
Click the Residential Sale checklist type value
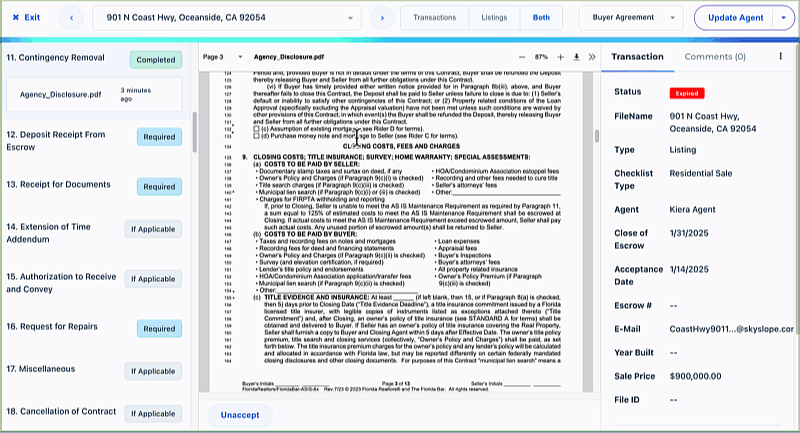coord(701,173)
